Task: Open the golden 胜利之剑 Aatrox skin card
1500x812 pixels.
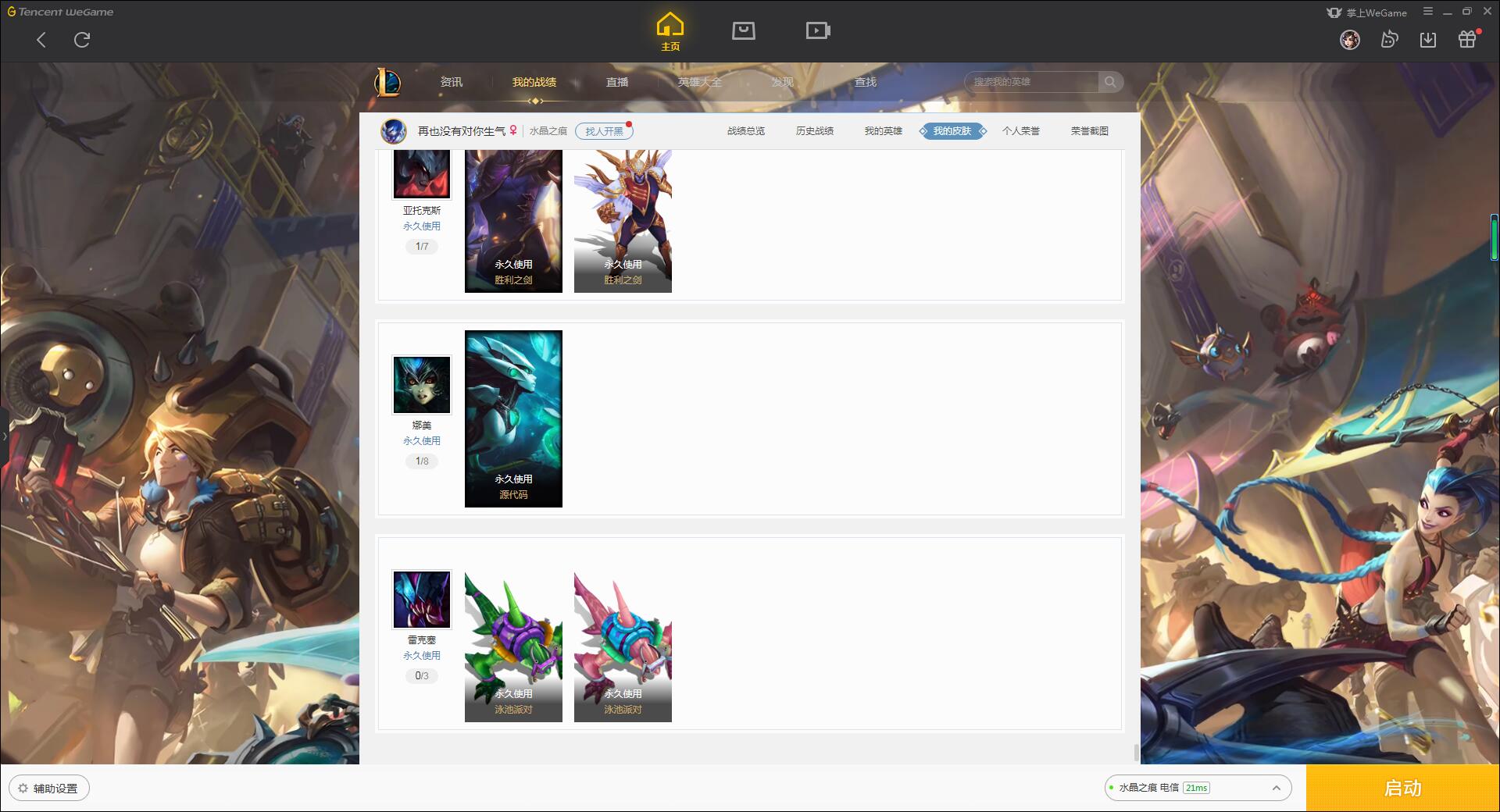Action: pyautogui.click(x=623, y=221)
